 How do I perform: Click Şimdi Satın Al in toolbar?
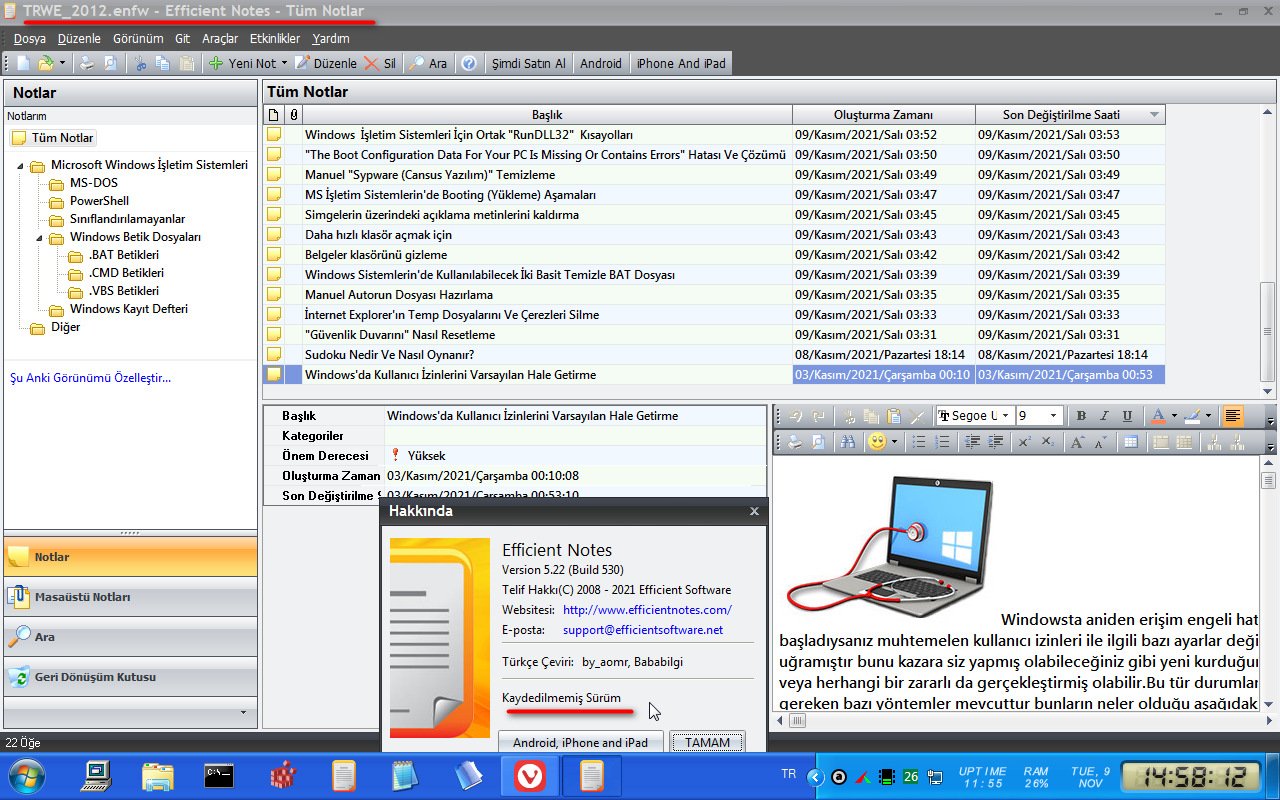click(x=528, y=63)
